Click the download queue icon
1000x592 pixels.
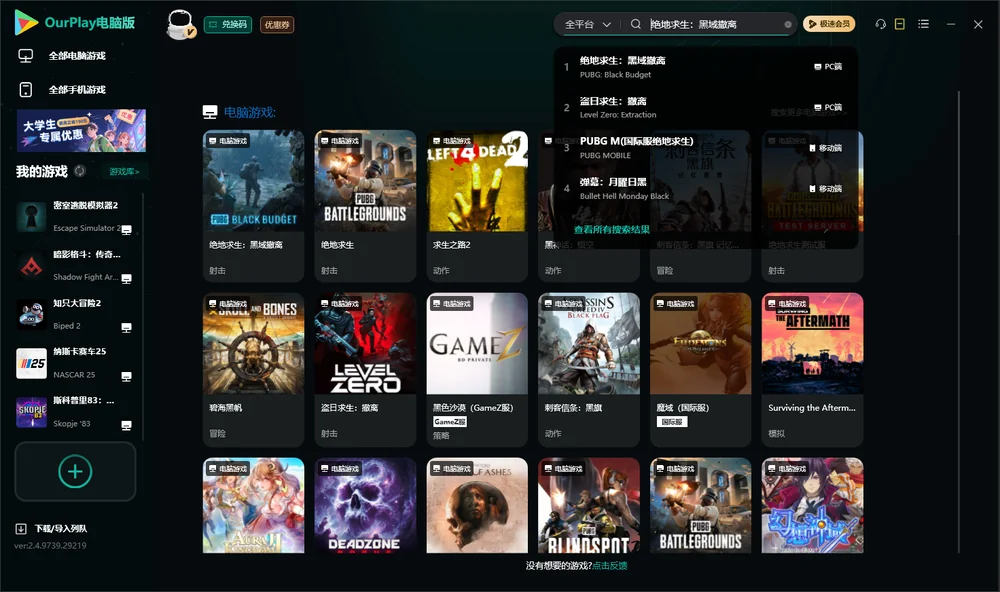coord(21,529)
